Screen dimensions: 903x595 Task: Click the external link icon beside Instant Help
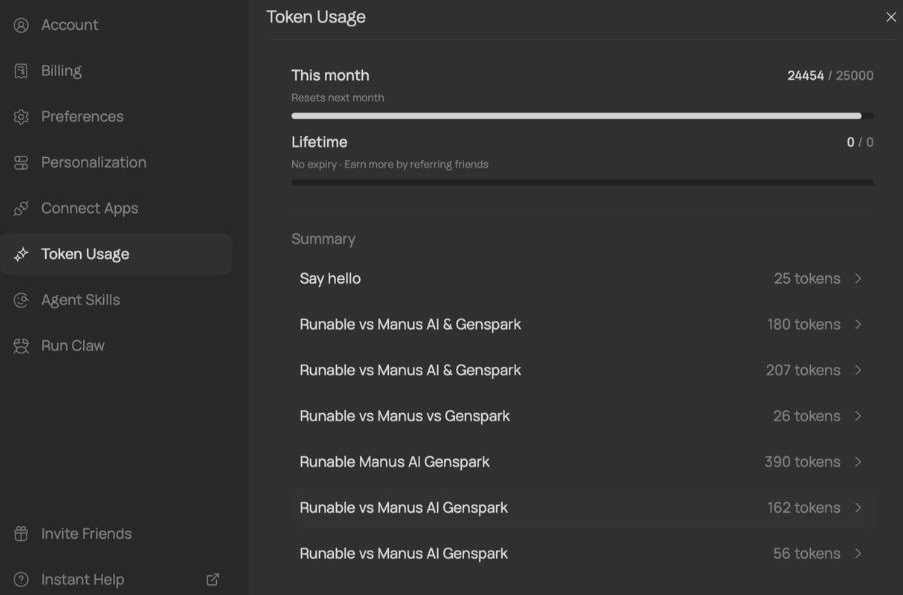pyautogui.click(x=213, y=579)
